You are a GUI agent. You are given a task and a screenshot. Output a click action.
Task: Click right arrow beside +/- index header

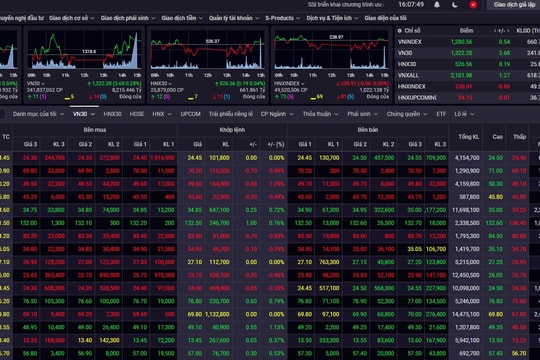[508, 31]
